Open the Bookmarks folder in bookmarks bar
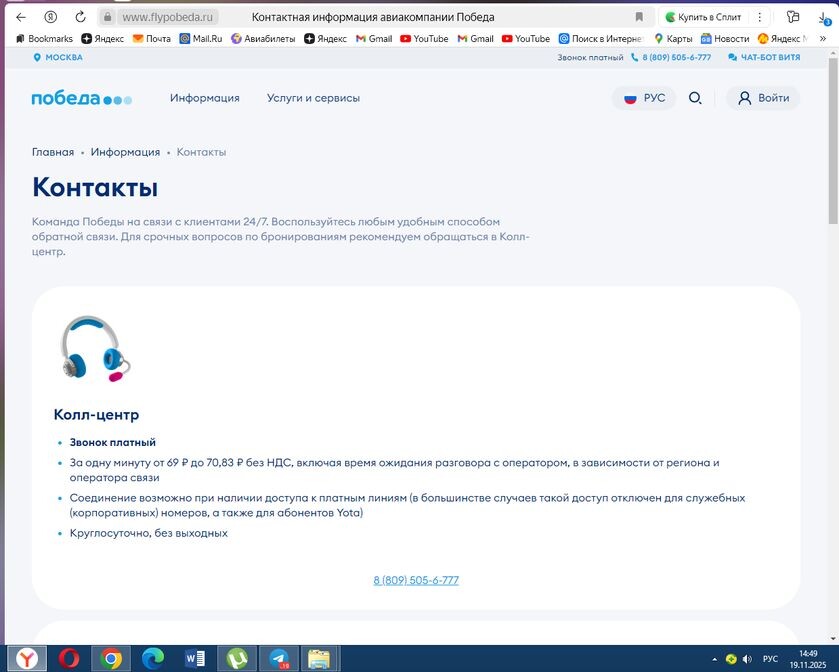 tap(44, 39)
